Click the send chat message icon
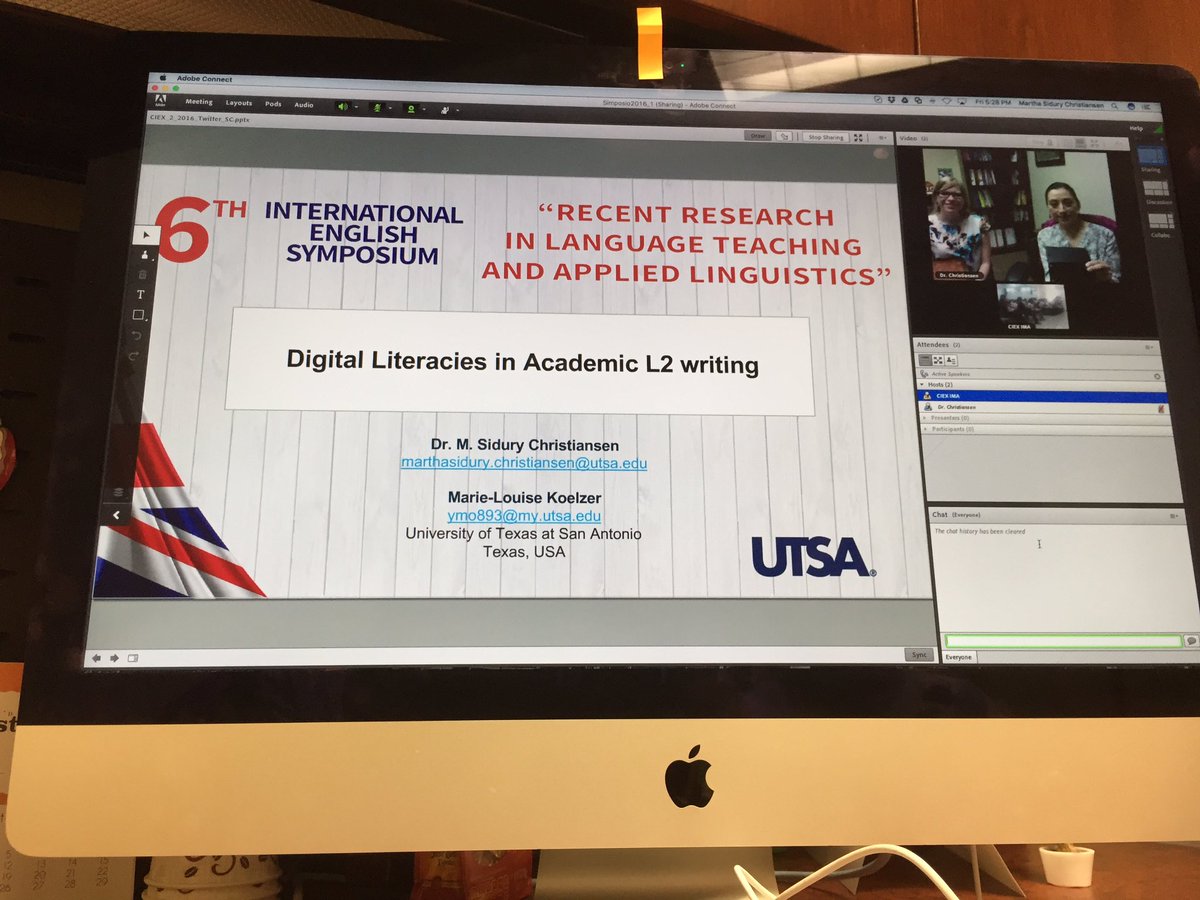This screenshot has height=900, width=1200. click(x=1191, y=641)
